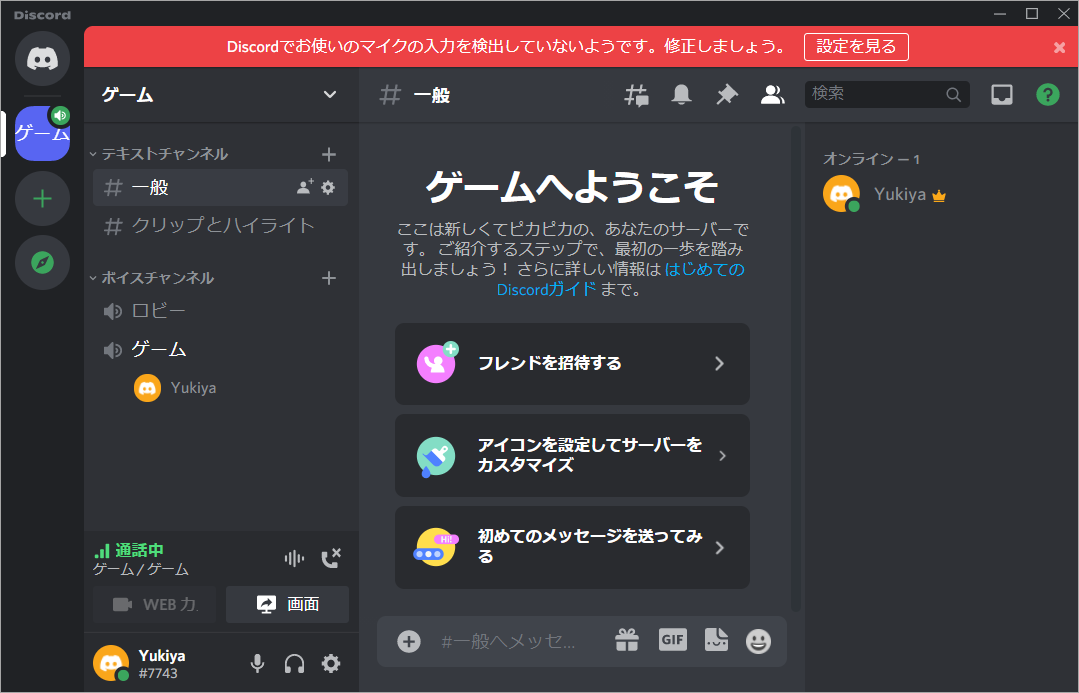Open 設定を見る button in banner
Screen dimensions: 1079x693
click(x=856, y=47)
